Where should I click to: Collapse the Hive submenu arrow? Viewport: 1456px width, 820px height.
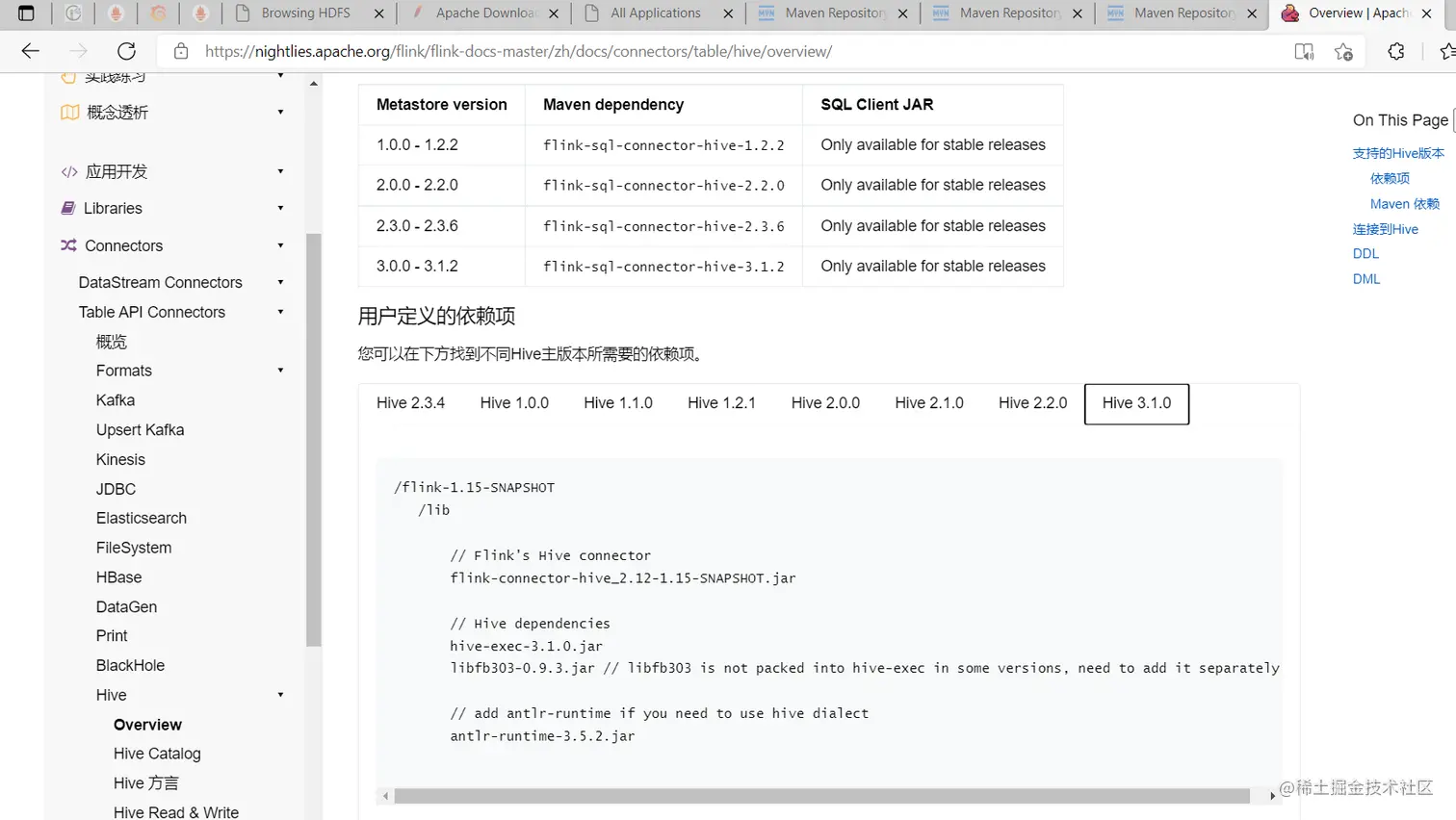(280, 695)
